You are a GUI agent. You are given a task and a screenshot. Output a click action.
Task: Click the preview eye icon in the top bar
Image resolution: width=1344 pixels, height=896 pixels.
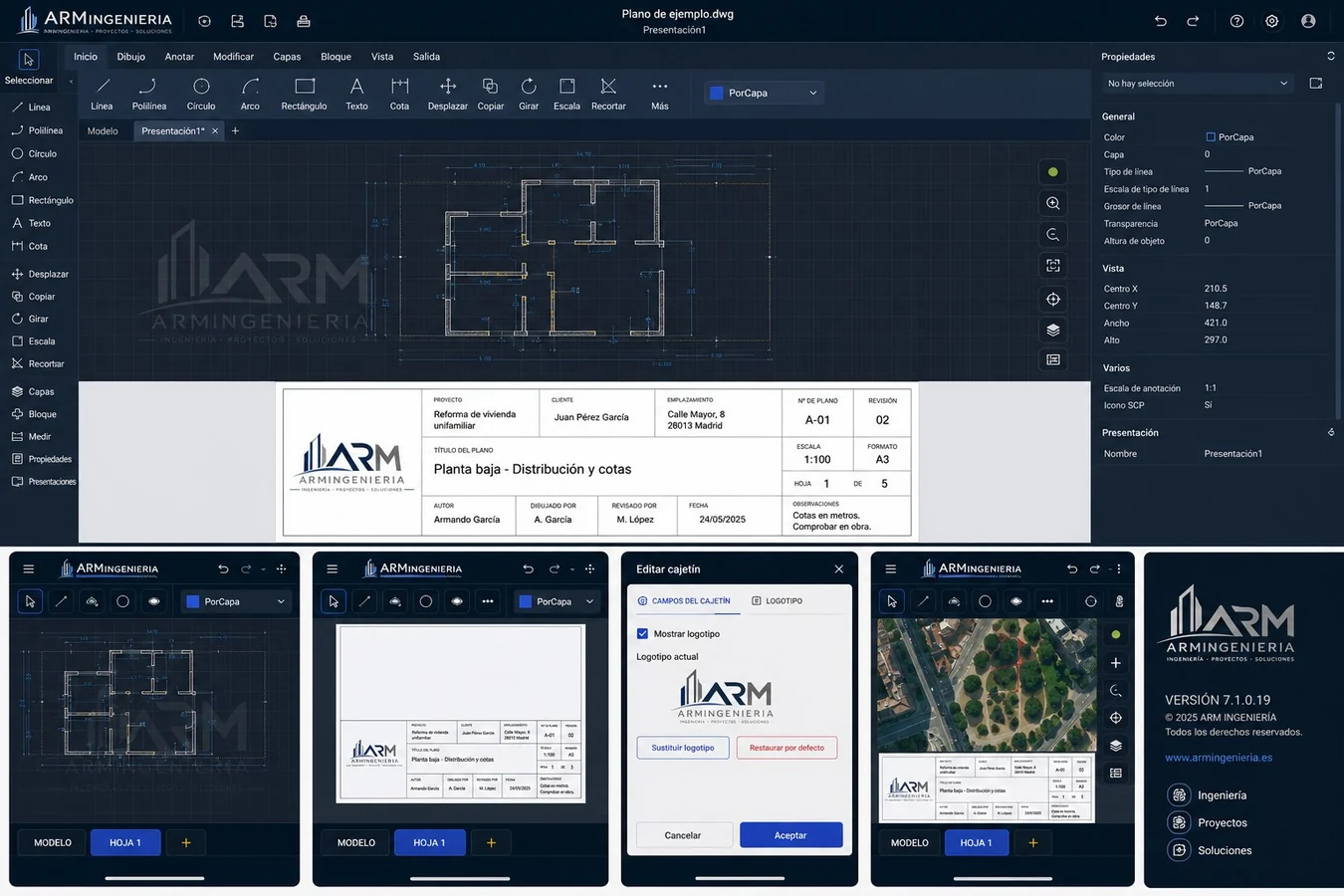pyautogui.click(x=204, y=21)
